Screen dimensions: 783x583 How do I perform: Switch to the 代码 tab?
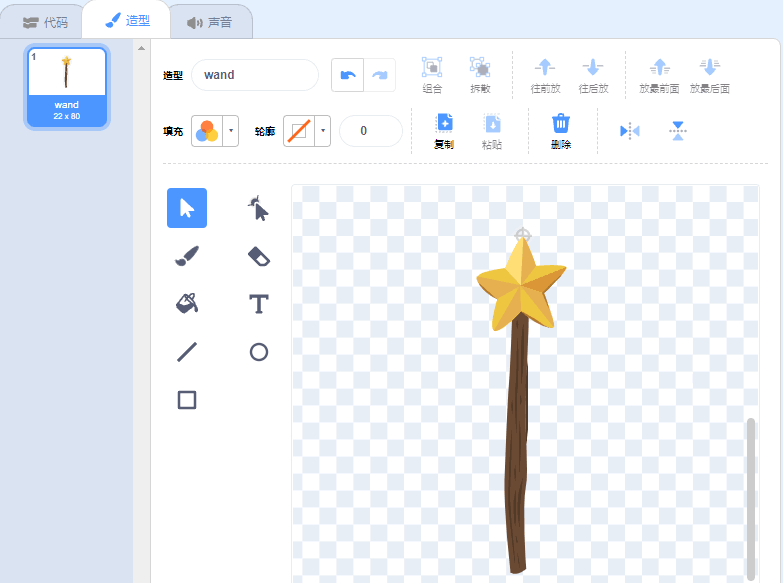45,22
